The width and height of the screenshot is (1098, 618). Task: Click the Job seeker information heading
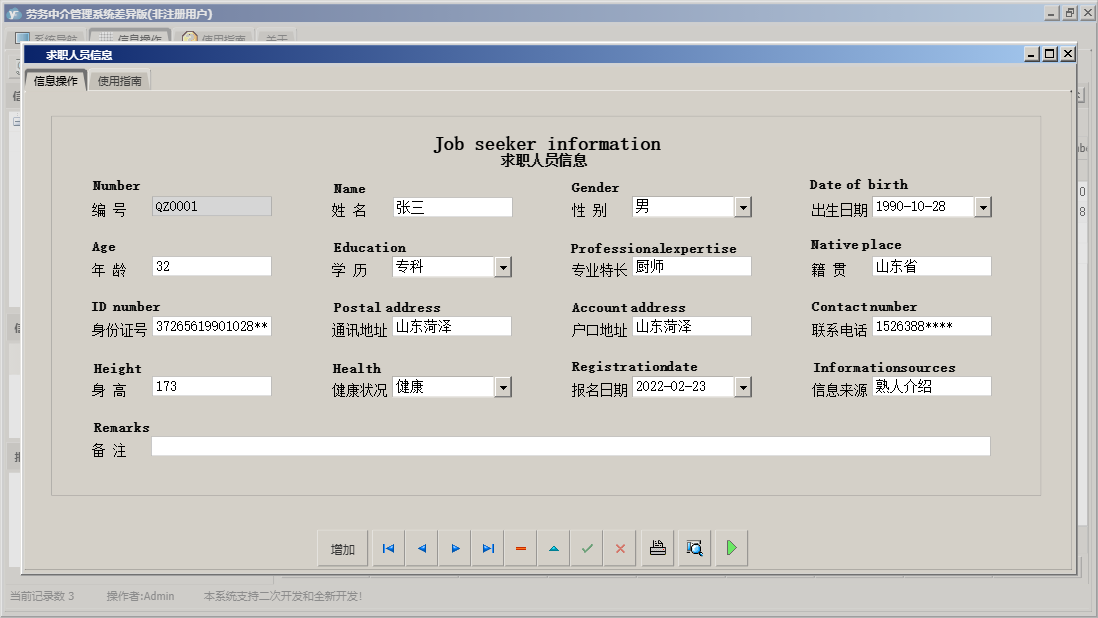click(547, 144)
